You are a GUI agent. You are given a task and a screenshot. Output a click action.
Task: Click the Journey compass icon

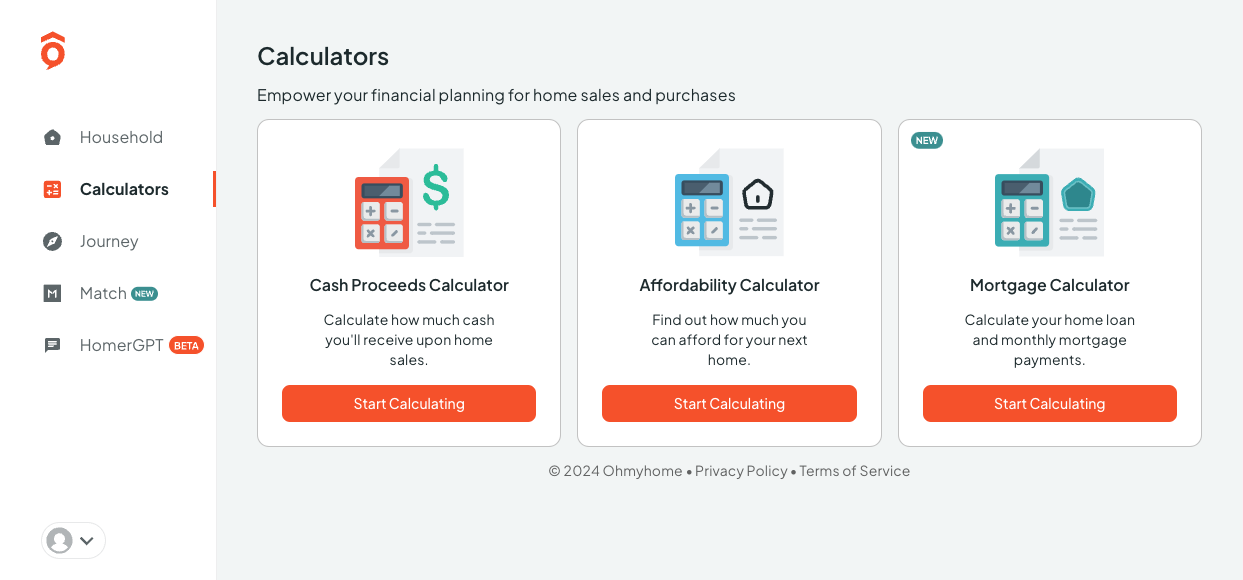(x=53, y=241)
